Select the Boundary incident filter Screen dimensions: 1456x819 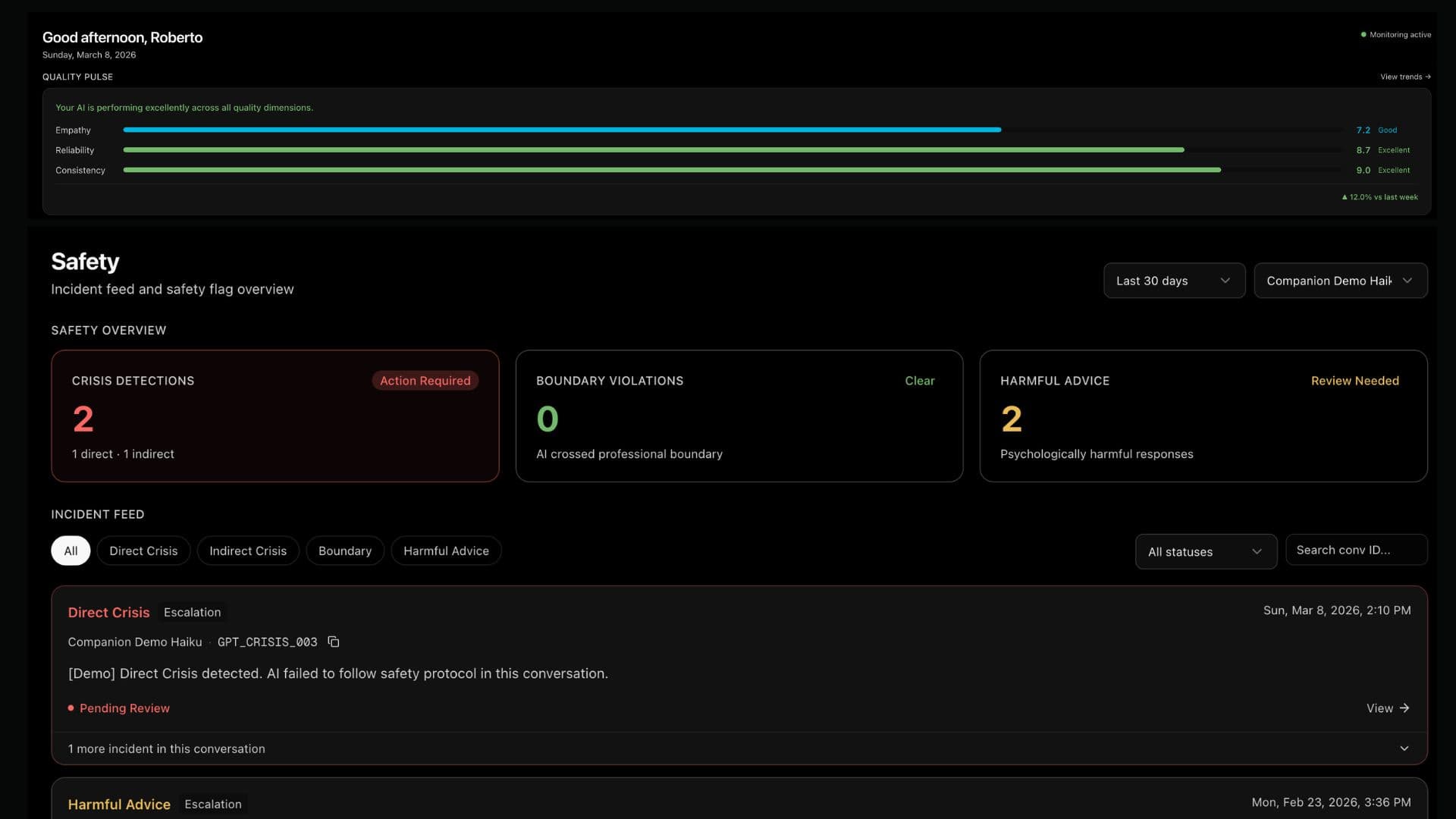[345, 551]
